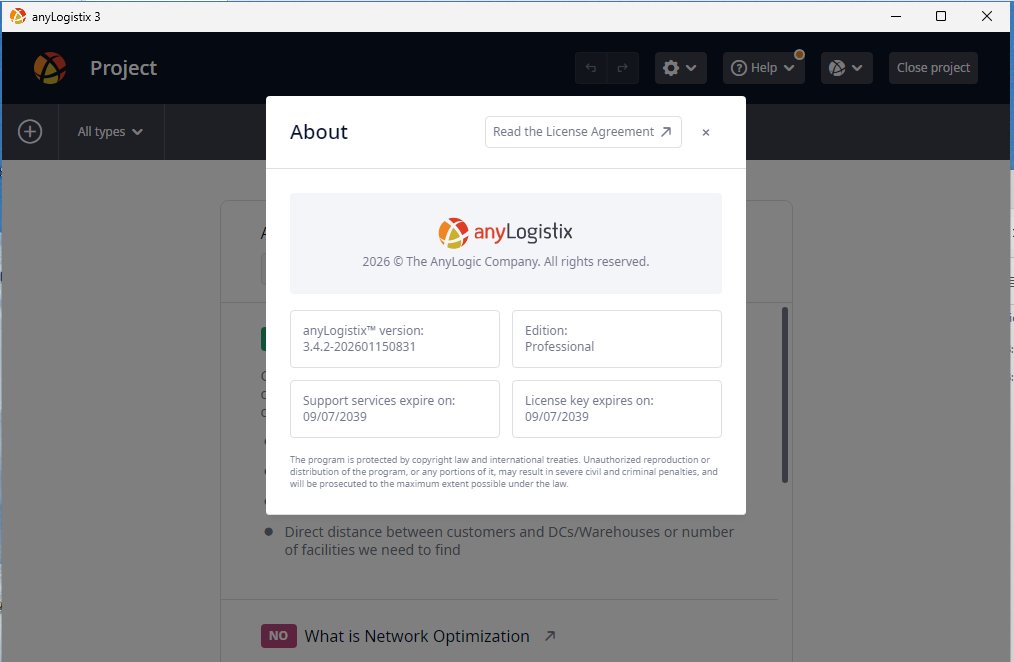The image size is (1014, 662).
Task: Click the copyright protection notice paragraph
Action: click(x=504, y=472)
